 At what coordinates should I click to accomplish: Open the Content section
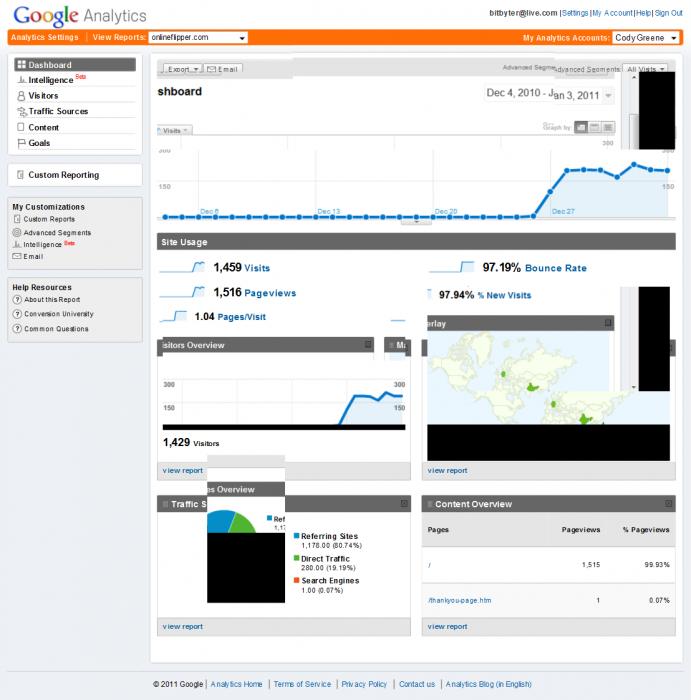43,127
